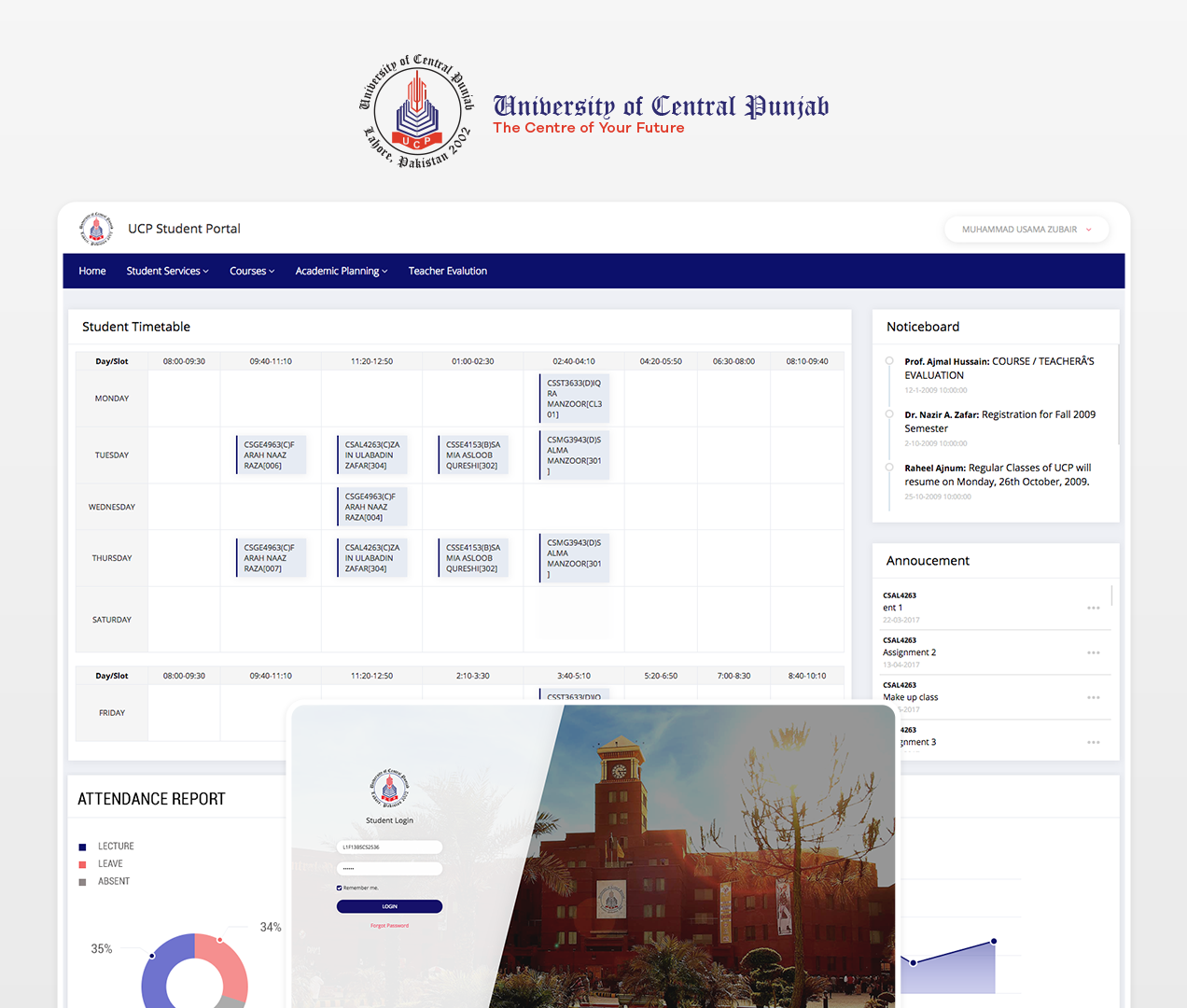
Task: Toggle the Remember me checkbox
Action: [x=340, y=888]
